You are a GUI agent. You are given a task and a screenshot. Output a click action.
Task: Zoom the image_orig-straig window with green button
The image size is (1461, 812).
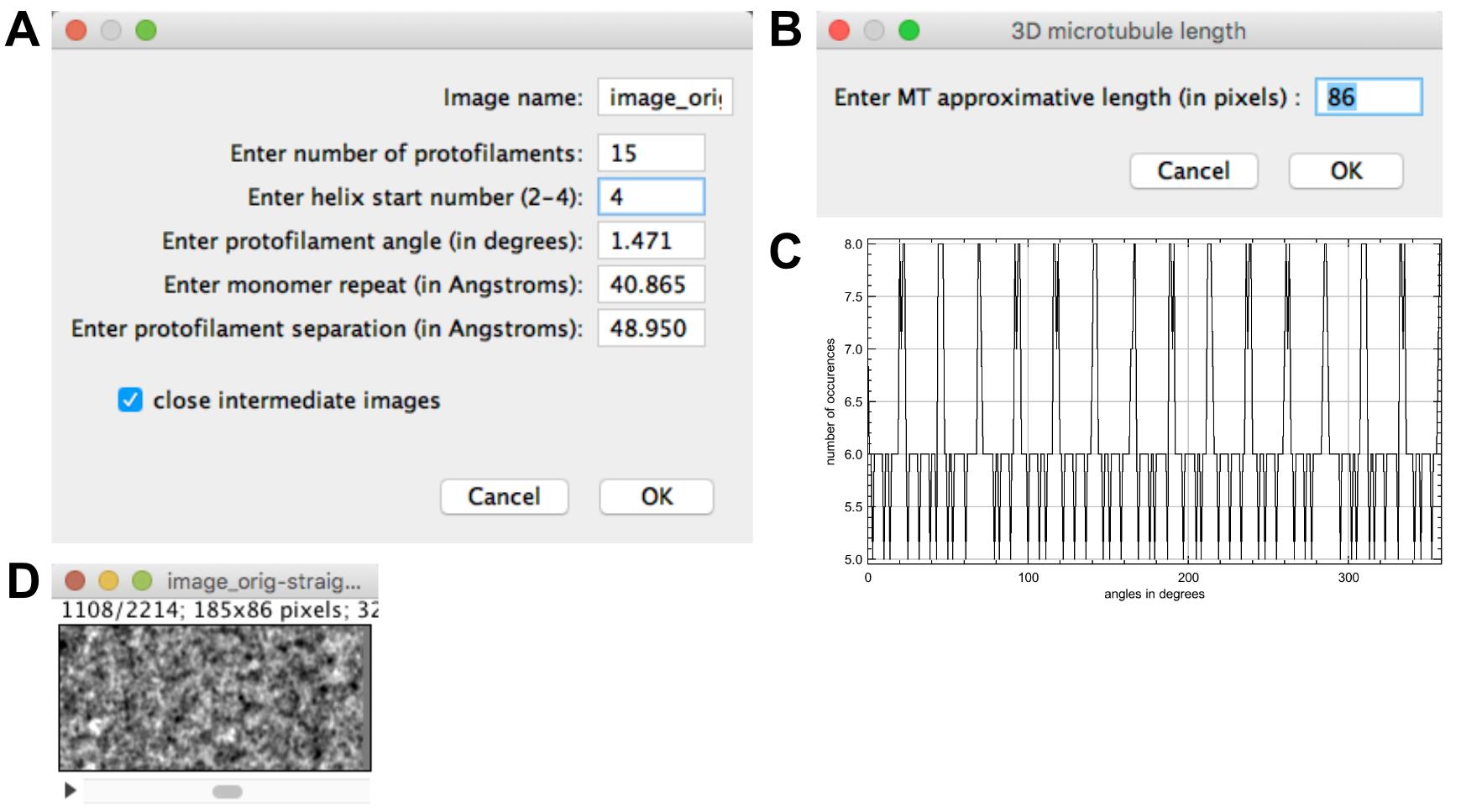142,580
